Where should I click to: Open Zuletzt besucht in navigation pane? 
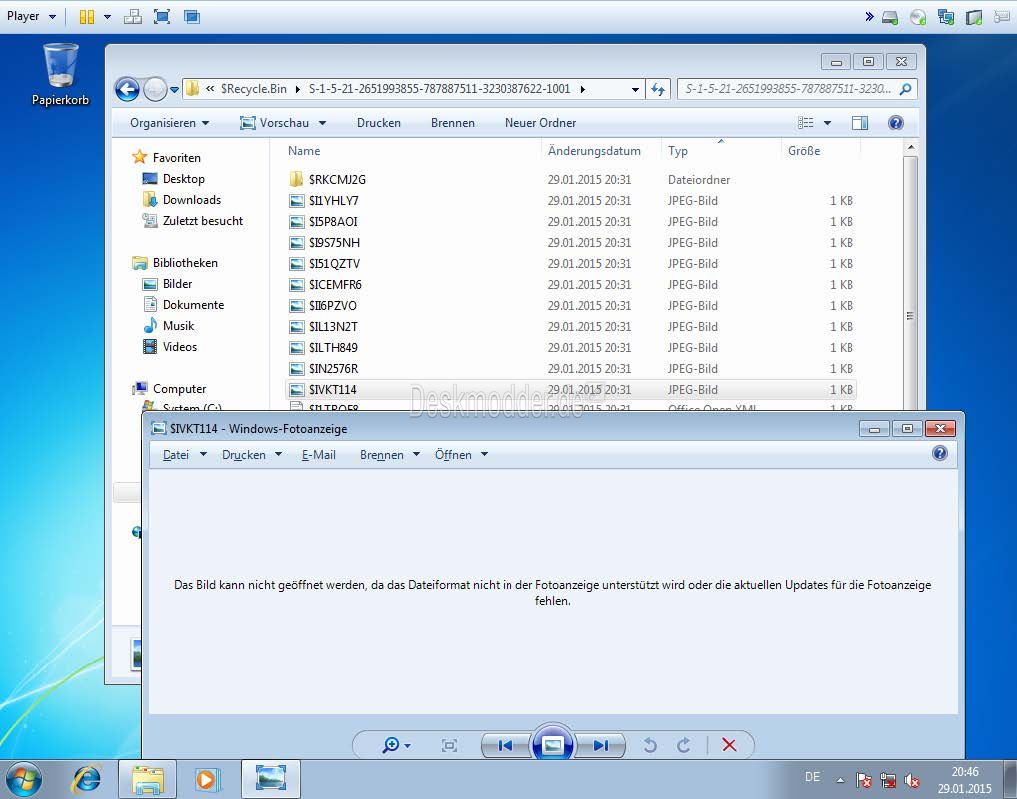pyautogui.click(x=193, y=221)
